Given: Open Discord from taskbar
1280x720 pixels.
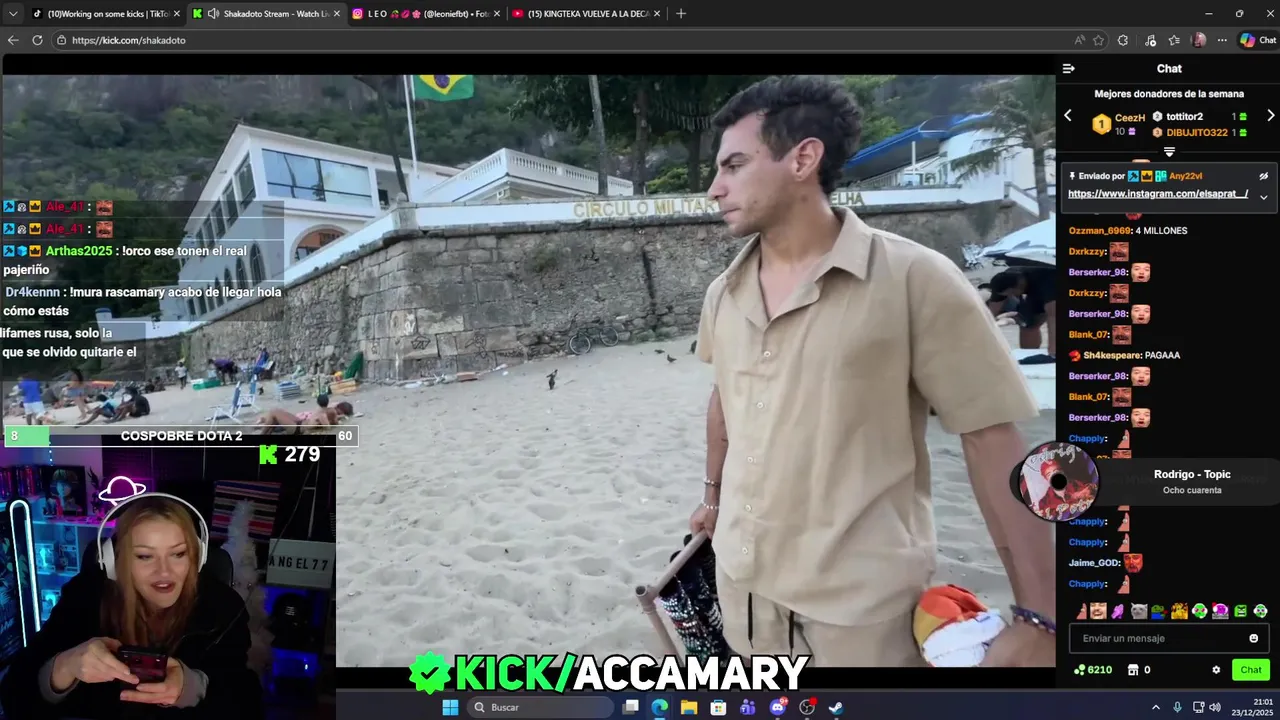Looking at the screenshot, I should click(777, 707).
